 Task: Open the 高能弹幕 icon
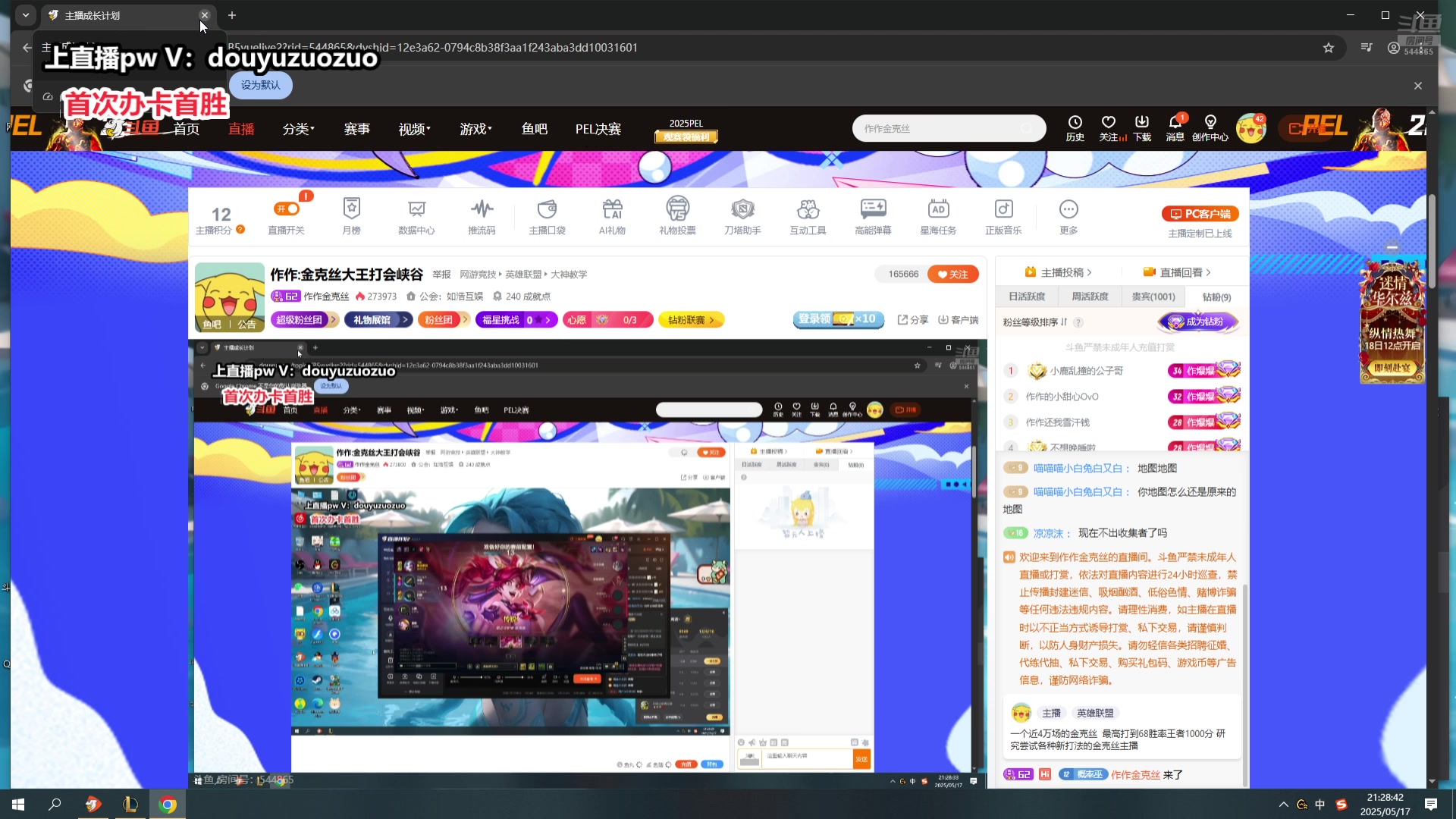point(873,215)
